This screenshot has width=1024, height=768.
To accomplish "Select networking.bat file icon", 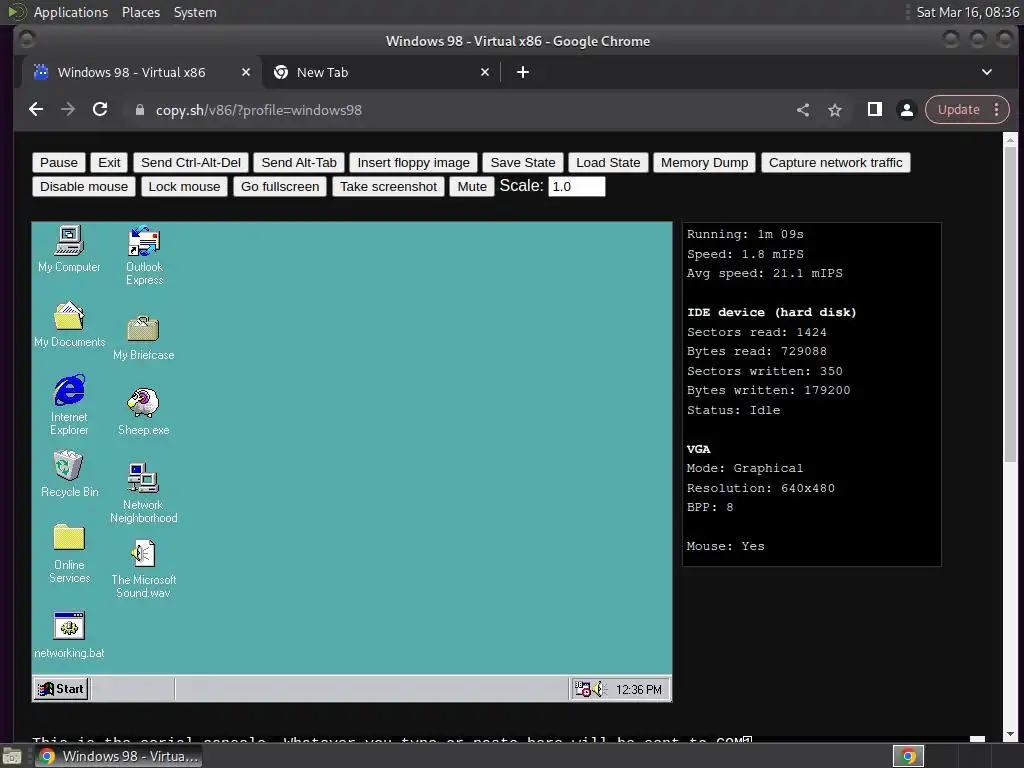I will [x=69, y=635].
